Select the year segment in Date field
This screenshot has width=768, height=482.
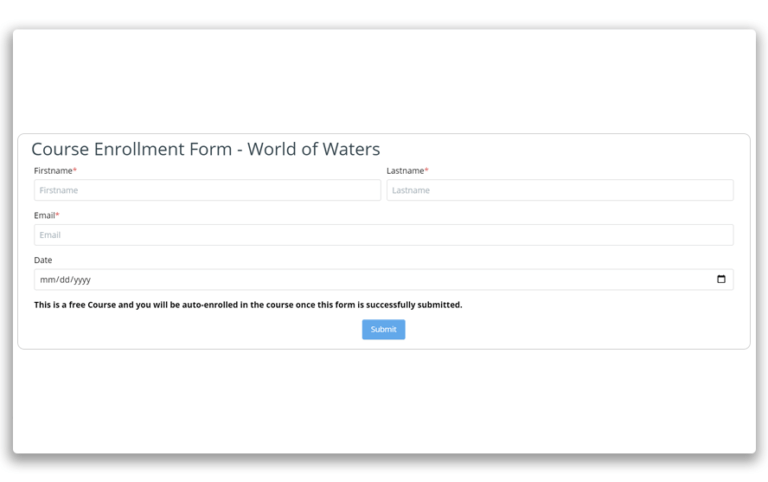(x=80, y=280)
